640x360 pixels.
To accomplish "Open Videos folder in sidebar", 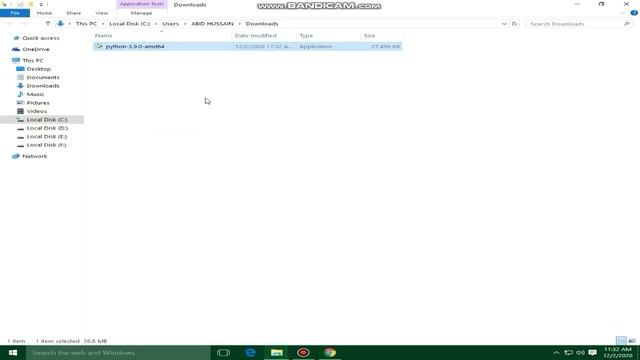I will click(37, 111).
